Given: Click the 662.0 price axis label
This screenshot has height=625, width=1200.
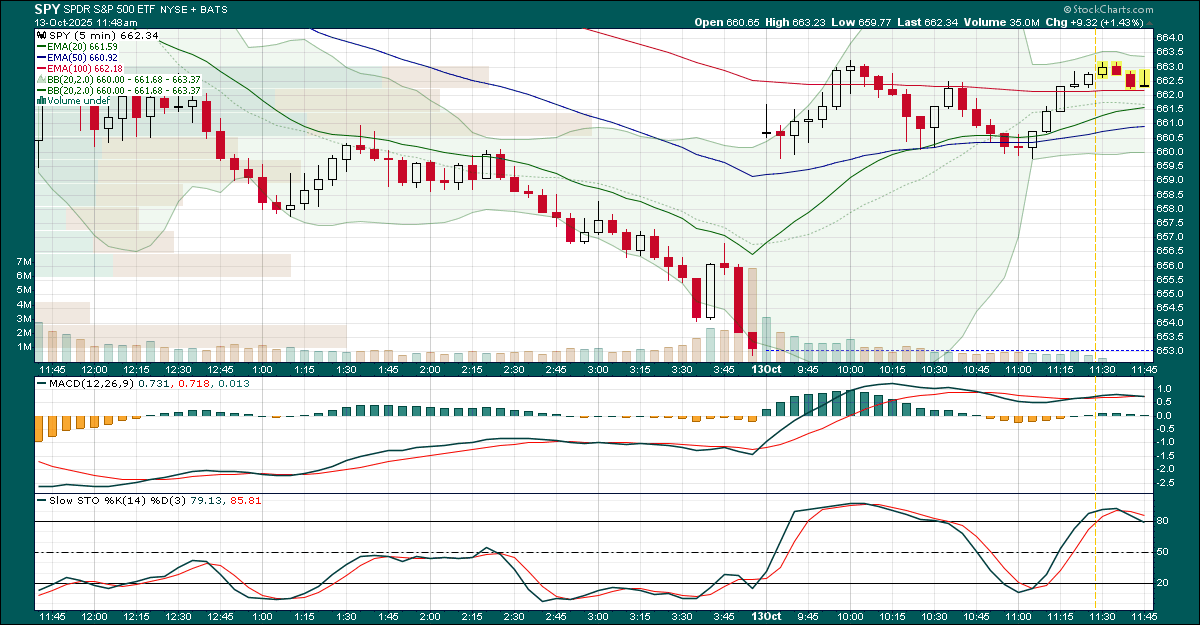Looking at the screenshot, I should coord(1169,94).
